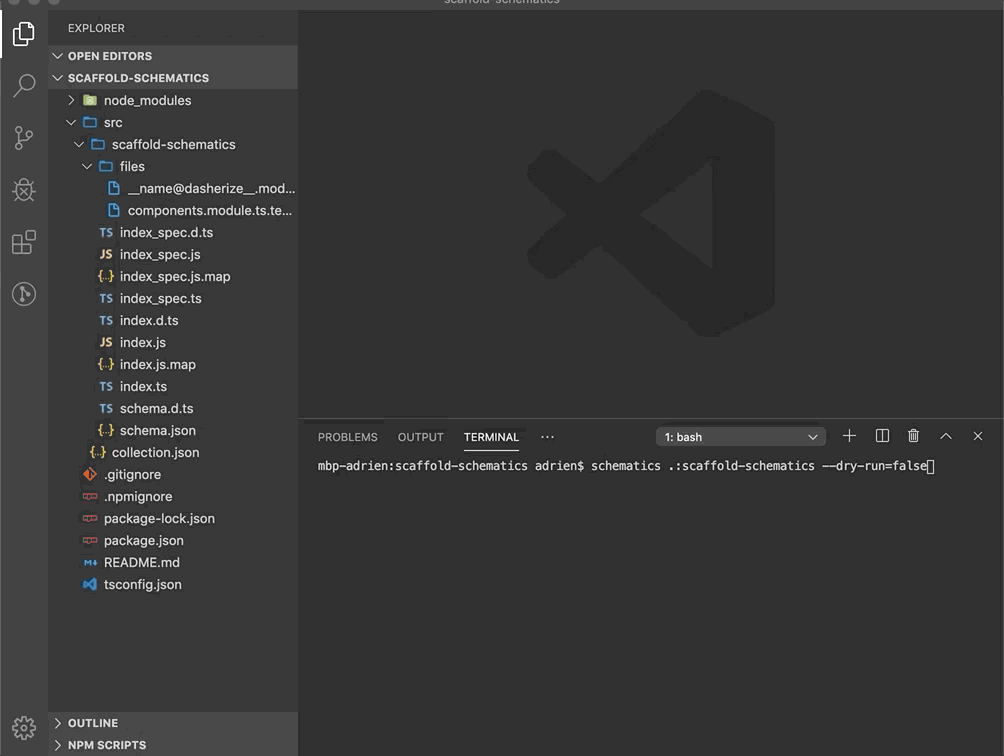Collapse the files folder chevron

tap(87, 166)
